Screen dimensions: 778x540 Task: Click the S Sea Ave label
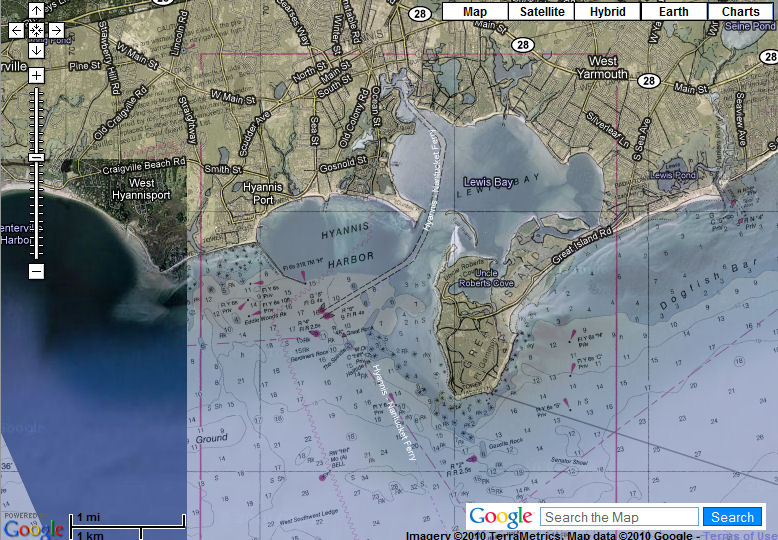coord(641,139)
